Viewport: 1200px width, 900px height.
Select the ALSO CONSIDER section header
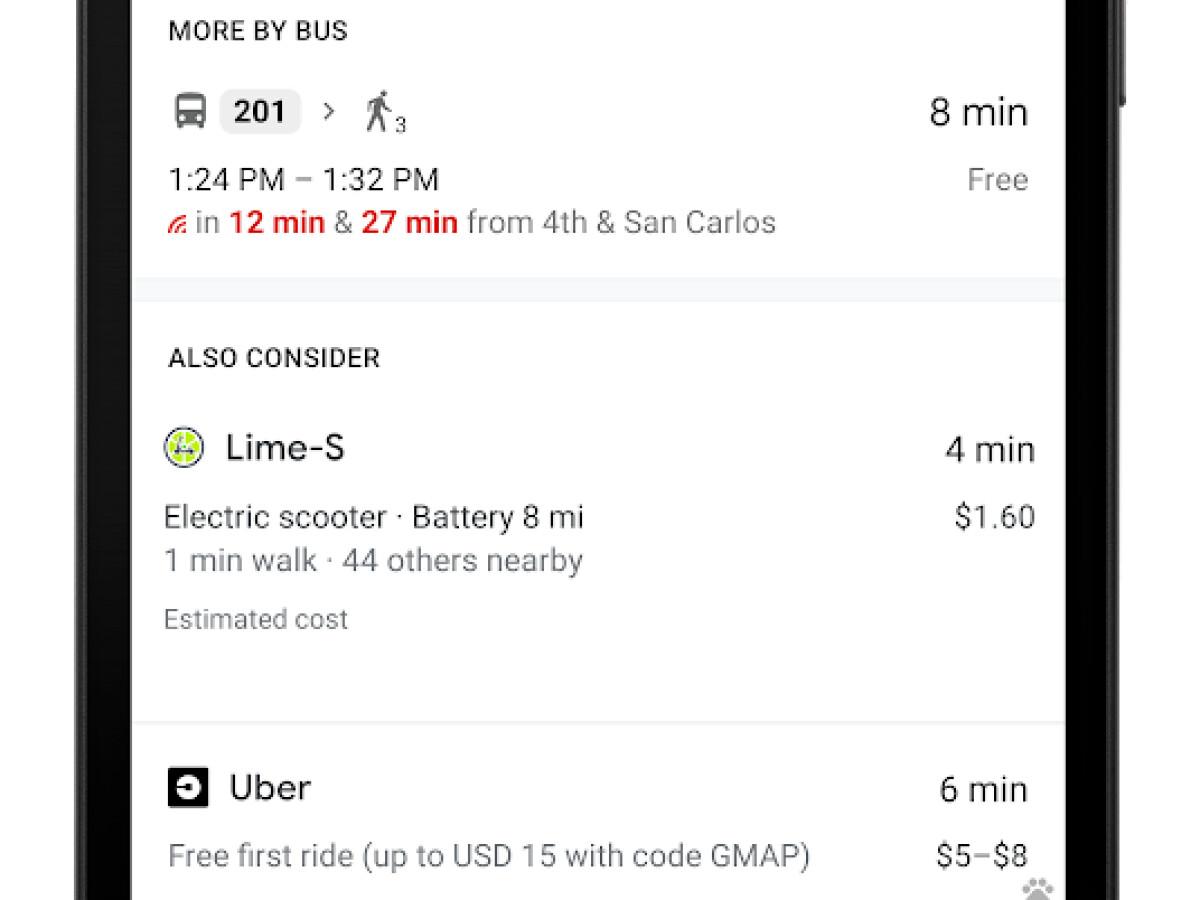[272, 357]
